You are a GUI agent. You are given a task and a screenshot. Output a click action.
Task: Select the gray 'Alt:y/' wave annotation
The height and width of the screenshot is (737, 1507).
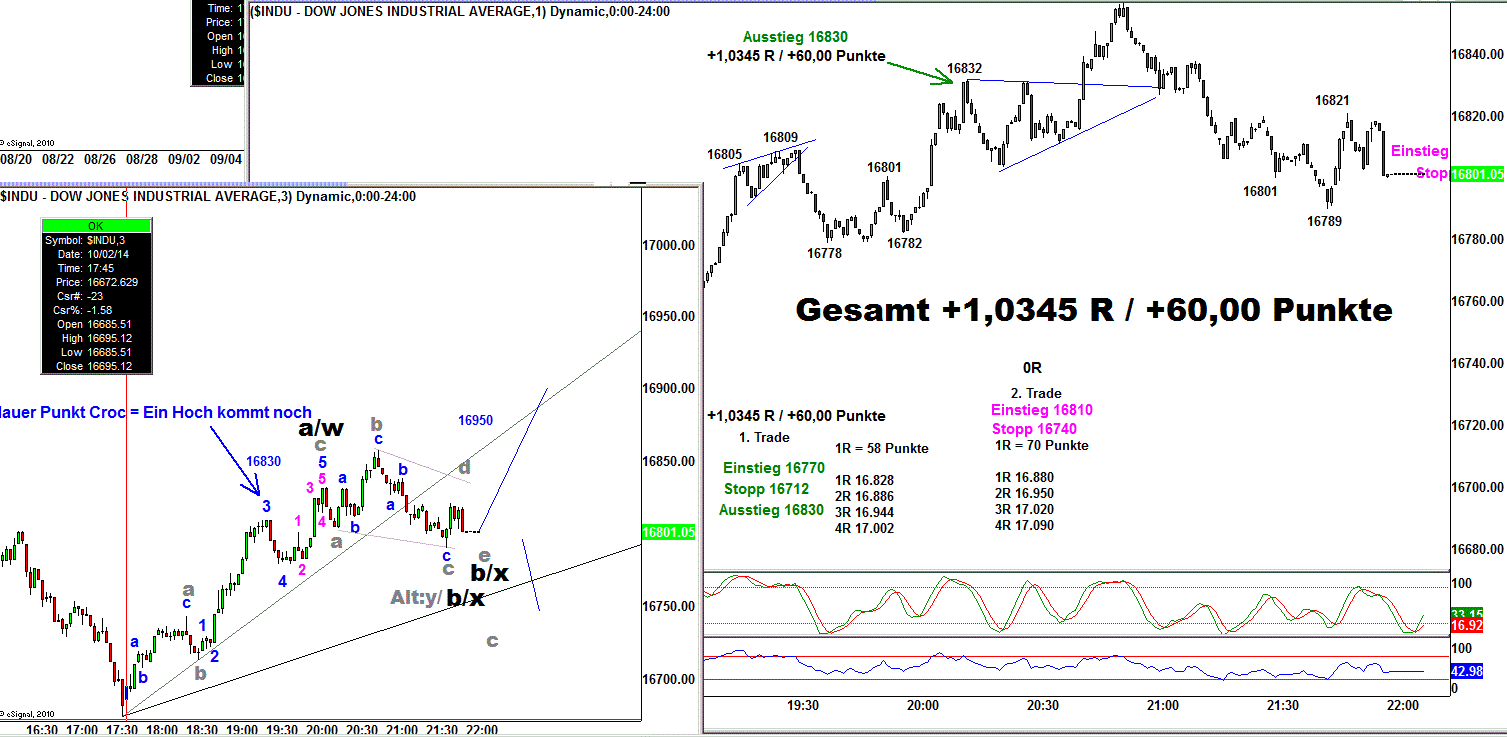point(416,597)
